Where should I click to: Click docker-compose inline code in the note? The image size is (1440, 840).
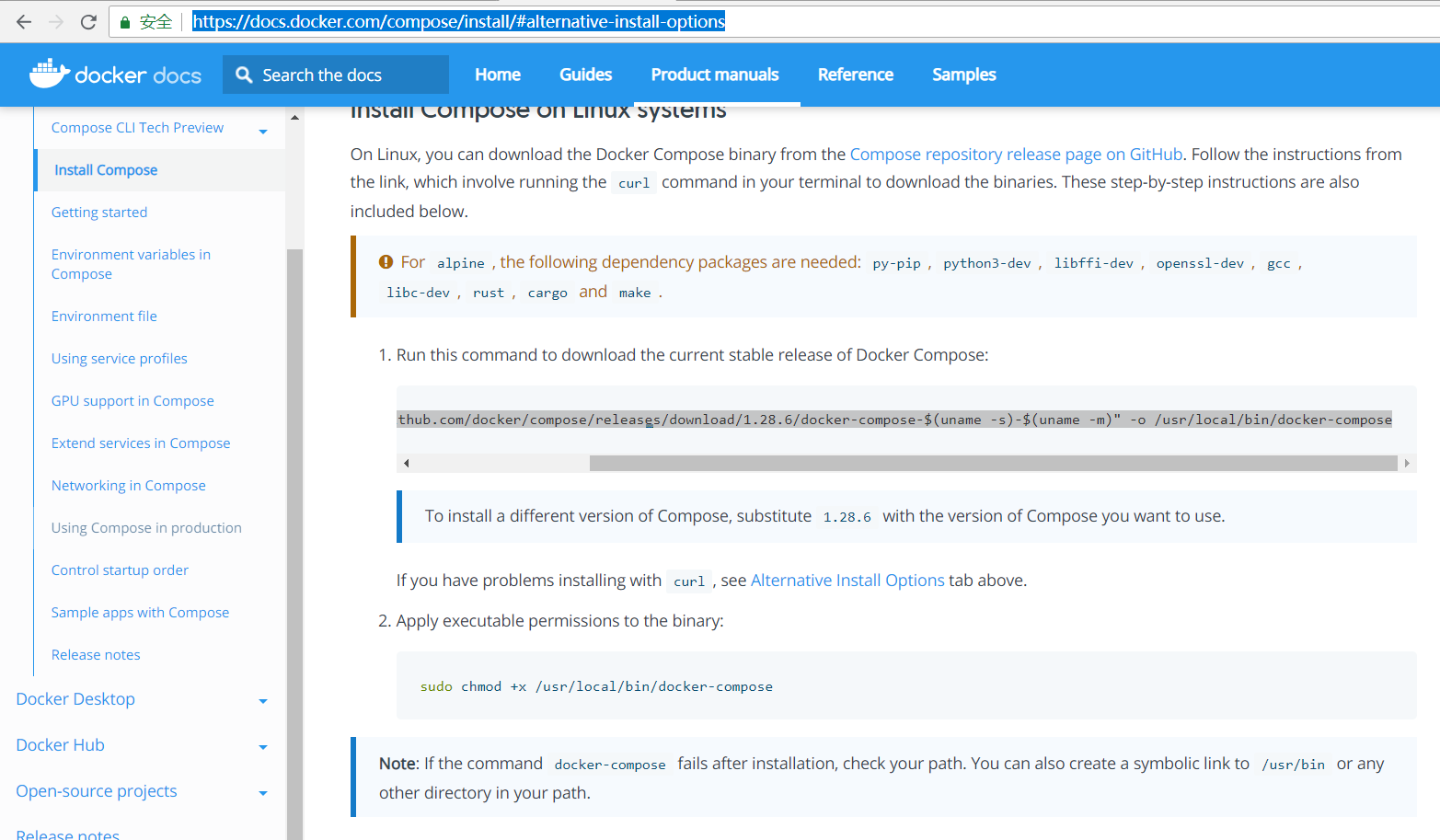(610, 765)
